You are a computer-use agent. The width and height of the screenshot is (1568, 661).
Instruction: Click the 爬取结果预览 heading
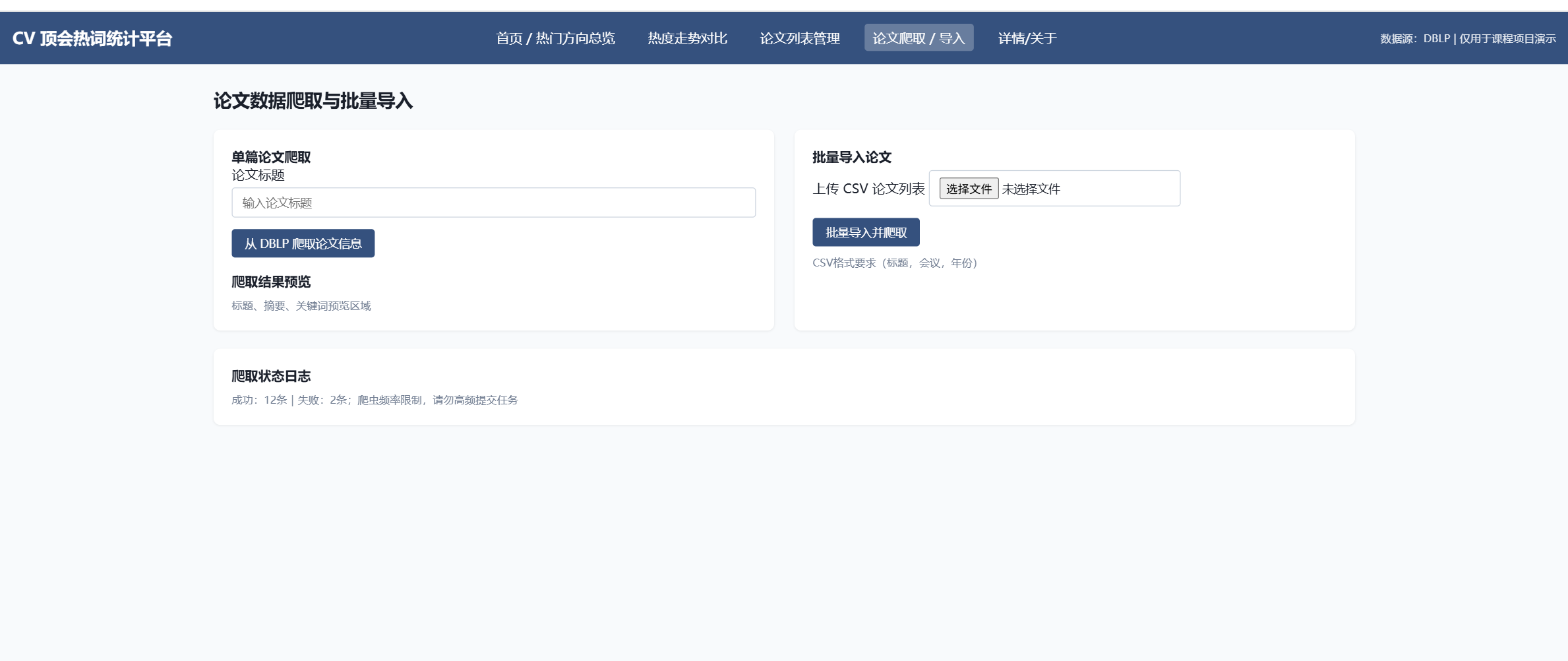tap(270, 282)
